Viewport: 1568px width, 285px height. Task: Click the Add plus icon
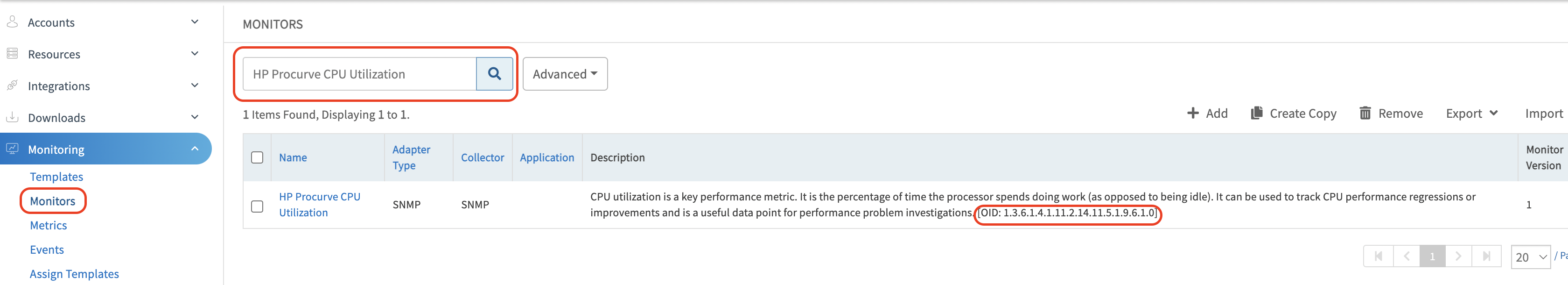(x=1192, y=113)
